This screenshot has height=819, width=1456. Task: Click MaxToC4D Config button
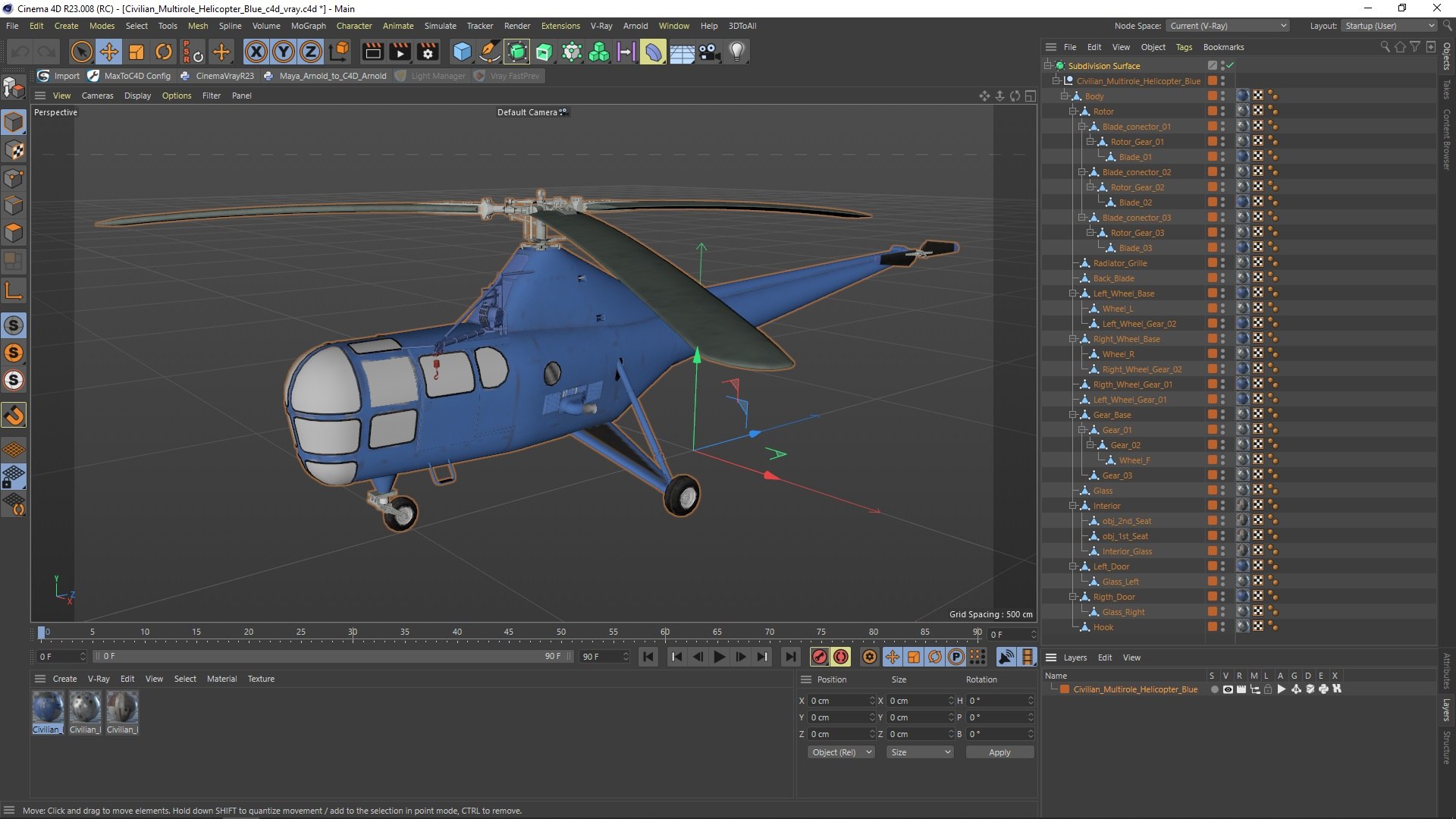coord(130,76)
